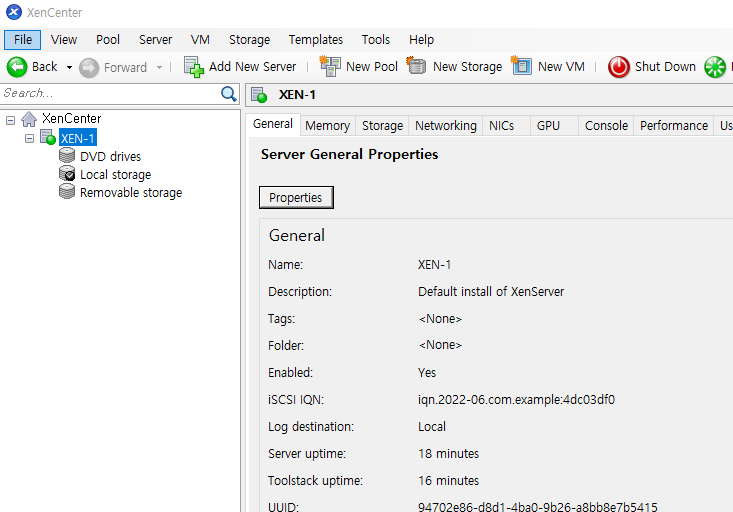Click the red Shut Down power icon

click(x=618, y=67)
